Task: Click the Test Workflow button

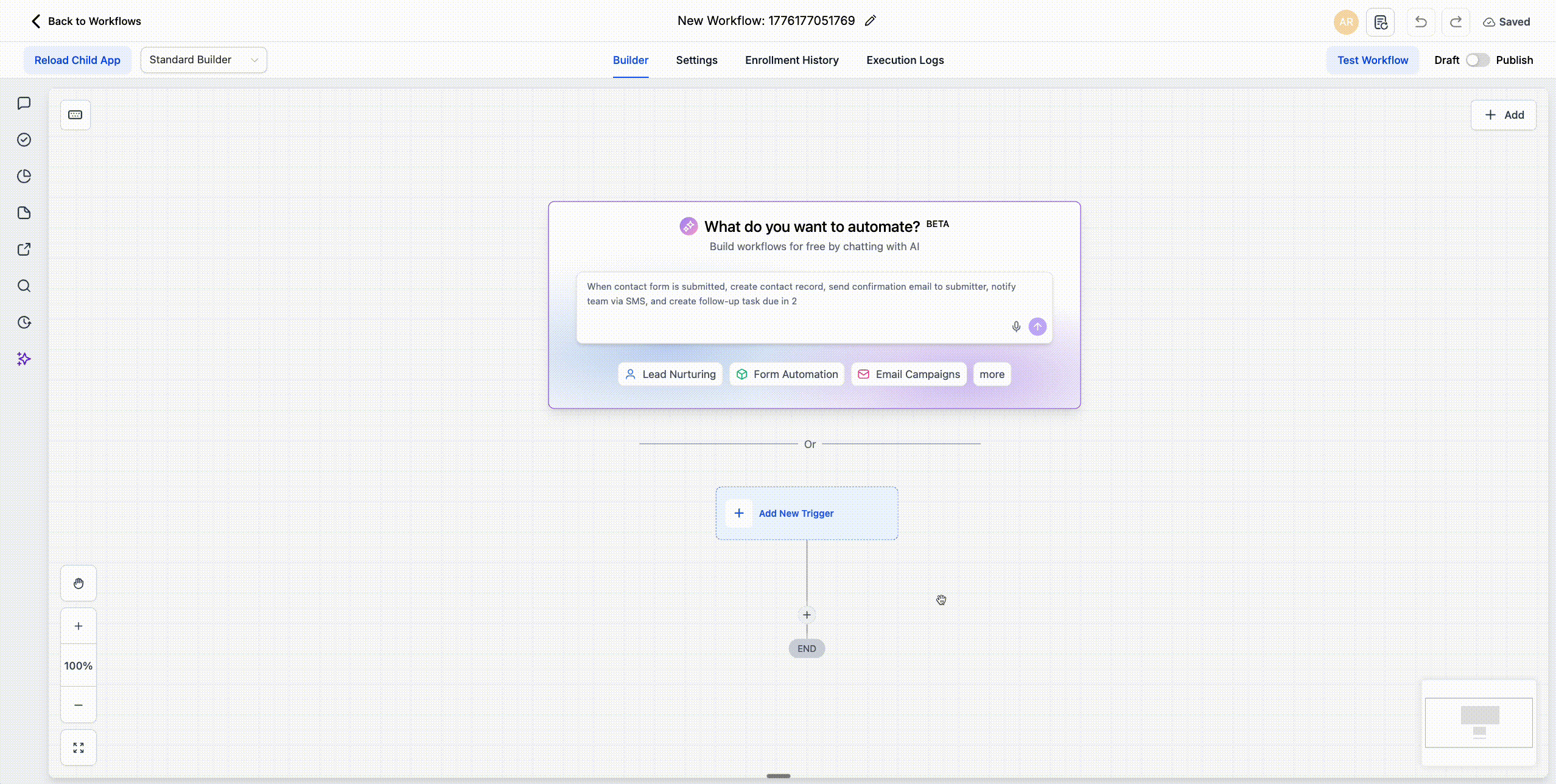Action: pos(1372,60)
